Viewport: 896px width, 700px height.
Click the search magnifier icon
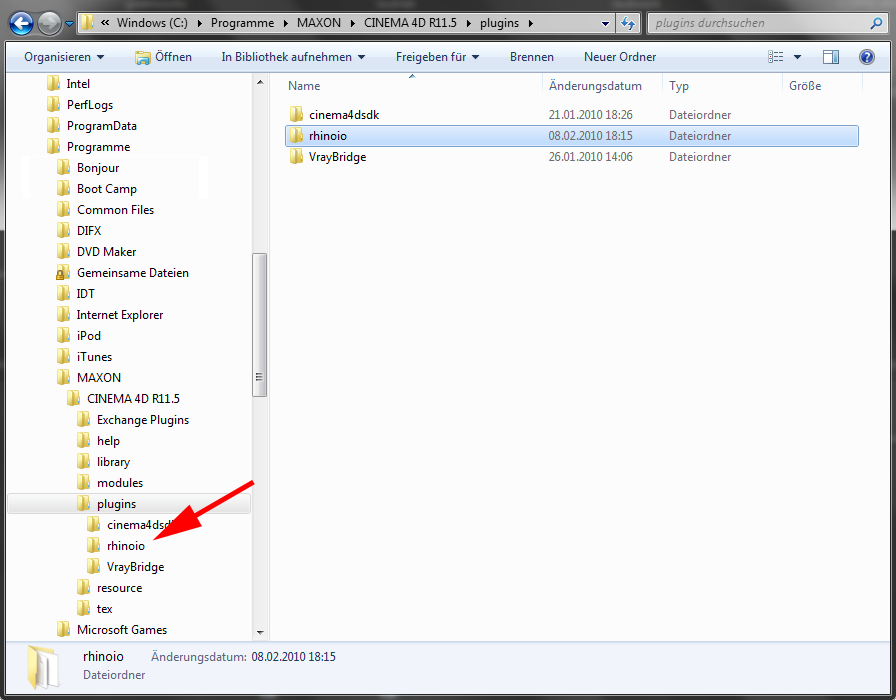876,23
